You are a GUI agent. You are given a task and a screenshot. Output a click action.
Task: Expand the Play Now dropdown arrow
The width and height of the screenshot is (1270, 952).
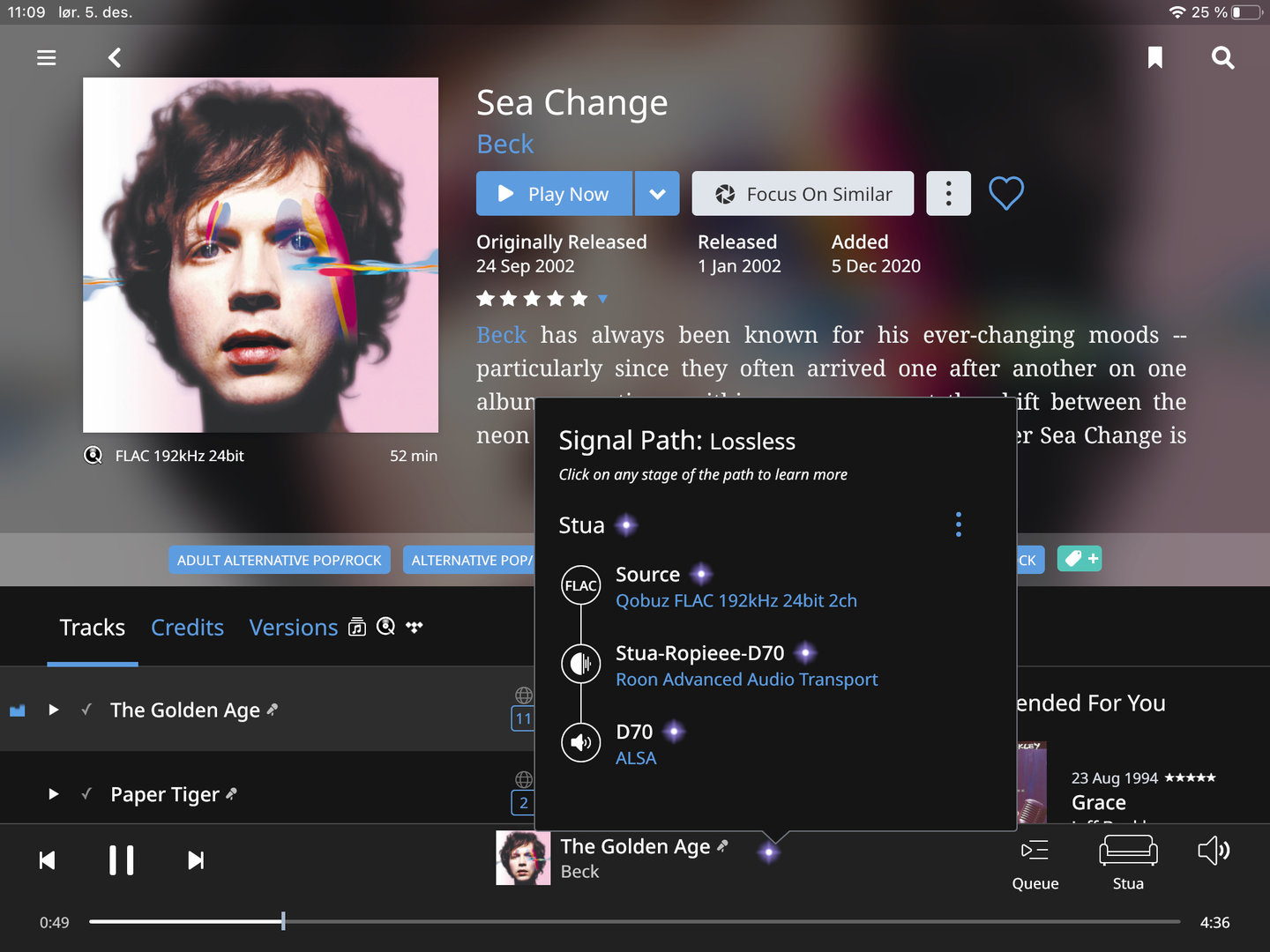657,194
